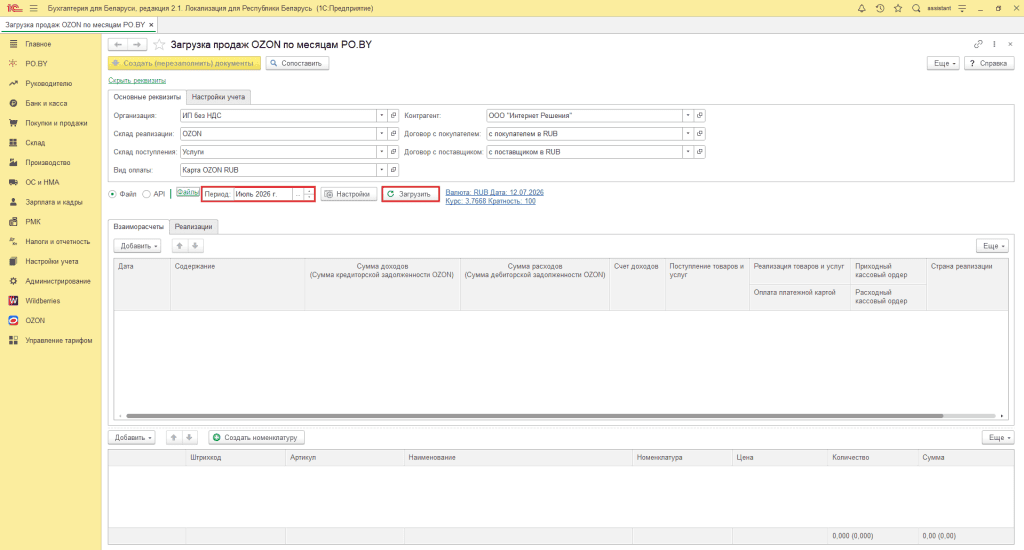
Task: Copy link to this form icon
Action: tap(978, 44)
